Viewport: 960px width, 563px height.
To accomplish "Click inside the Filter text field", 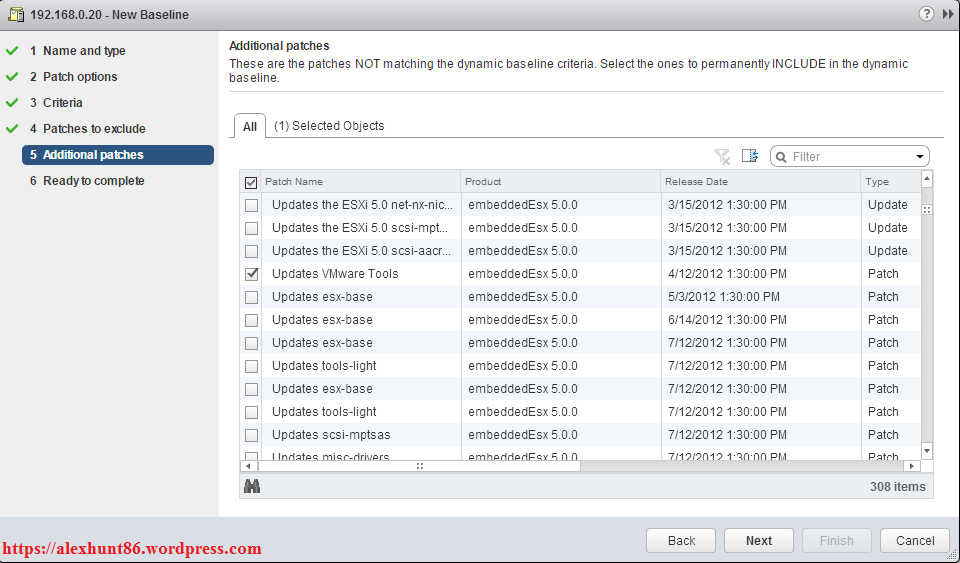I will click(x=850, y=157).
